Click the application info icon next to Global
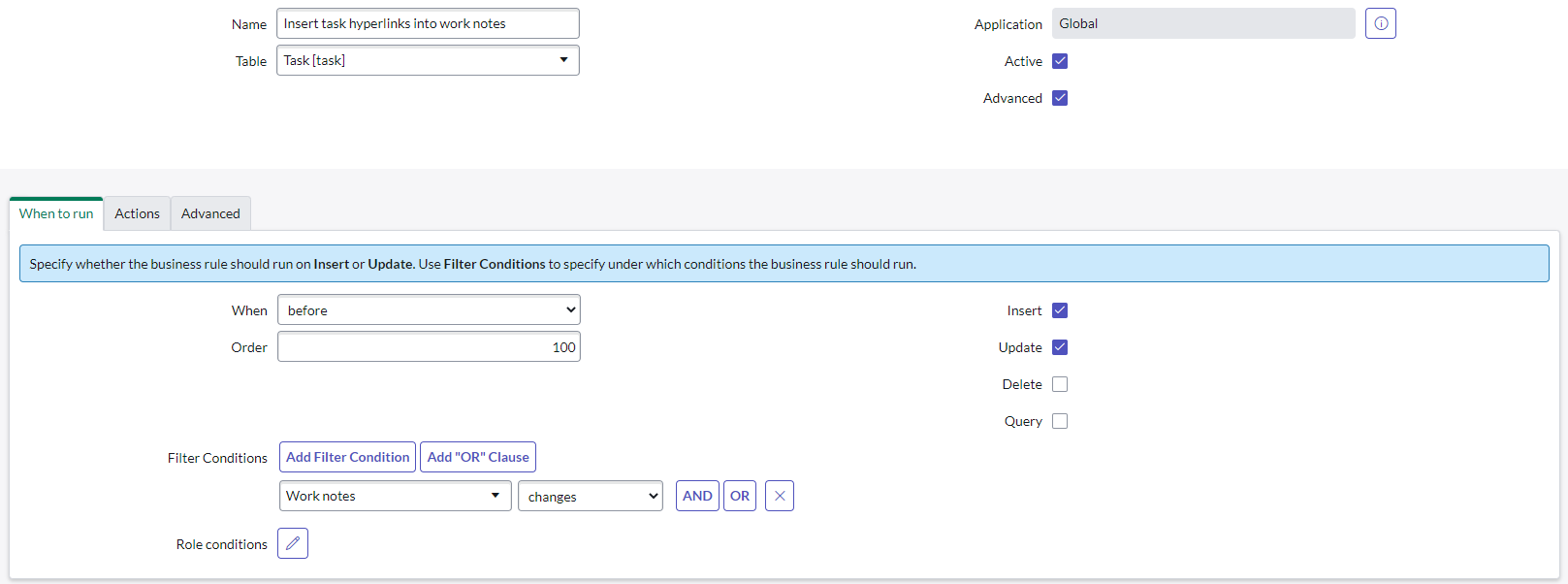Screen dimensions: 1568x584 click(1380, 23)
